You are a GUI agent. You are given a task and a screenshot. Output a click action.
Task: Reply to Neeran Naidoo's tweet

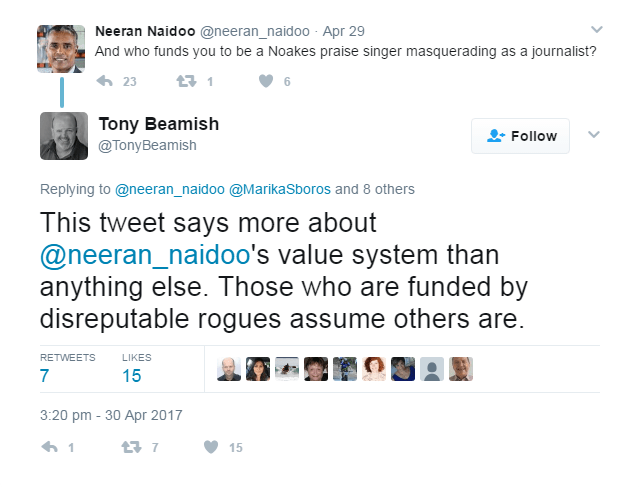point(104,82)
